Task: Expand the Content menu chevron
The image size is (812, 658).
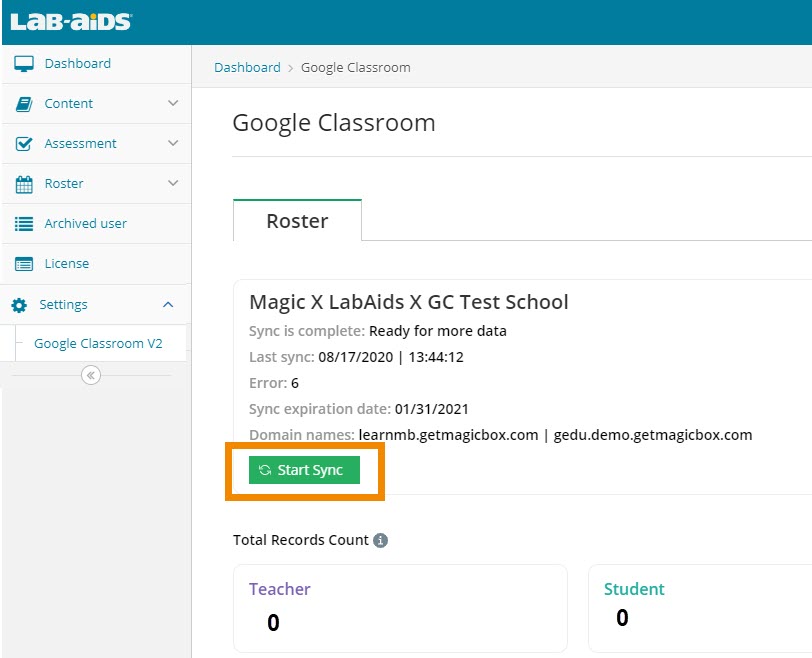Action: pyautogui.click(x=173, y=103)
